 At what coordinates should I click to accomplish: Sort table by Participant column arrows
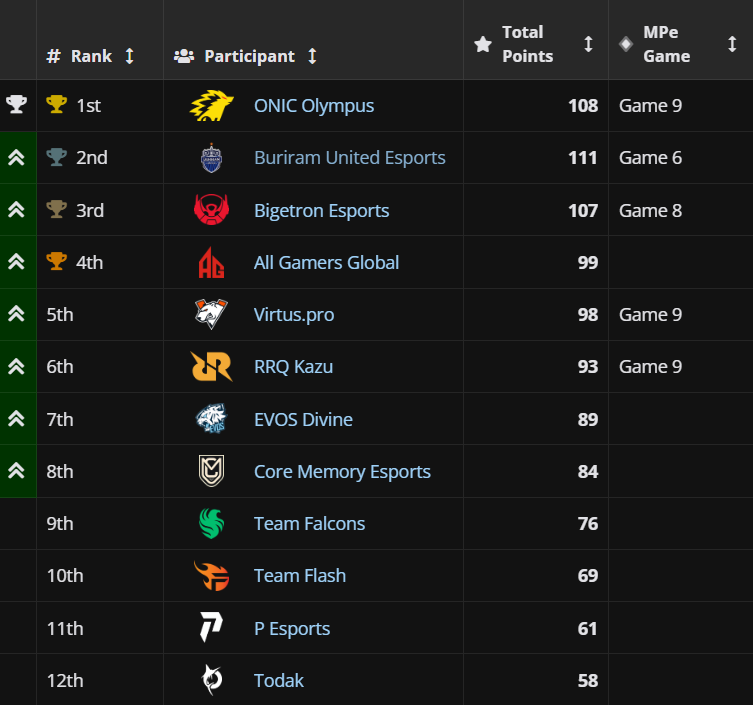pos(312,56)
